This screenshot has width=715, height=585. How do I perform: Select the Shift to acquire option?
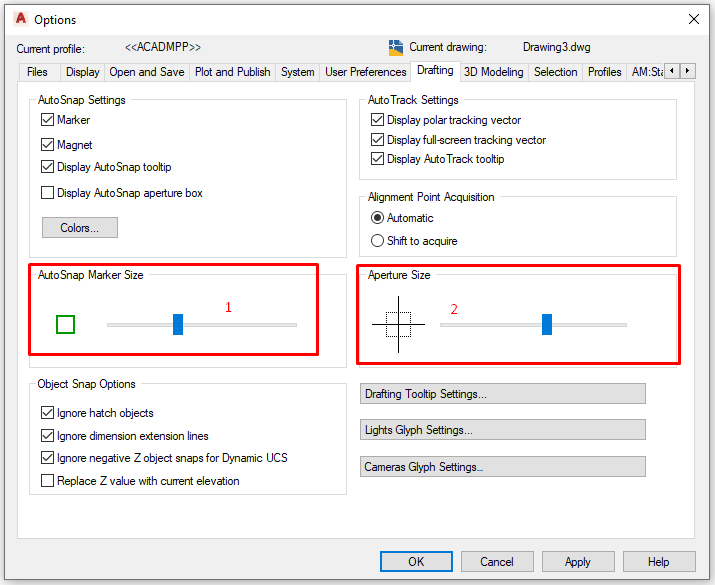(x=377, y=241)
